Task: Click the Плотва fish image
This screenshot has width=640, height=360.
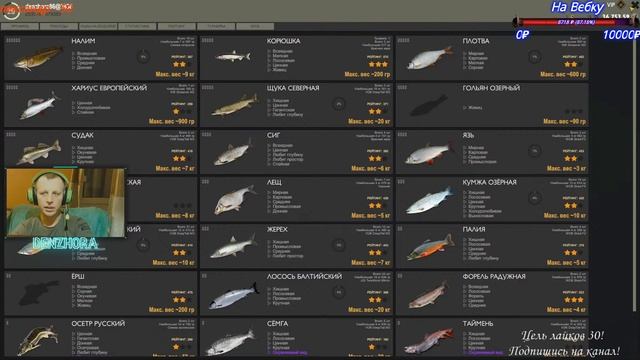Action: (x=430, y=58)
